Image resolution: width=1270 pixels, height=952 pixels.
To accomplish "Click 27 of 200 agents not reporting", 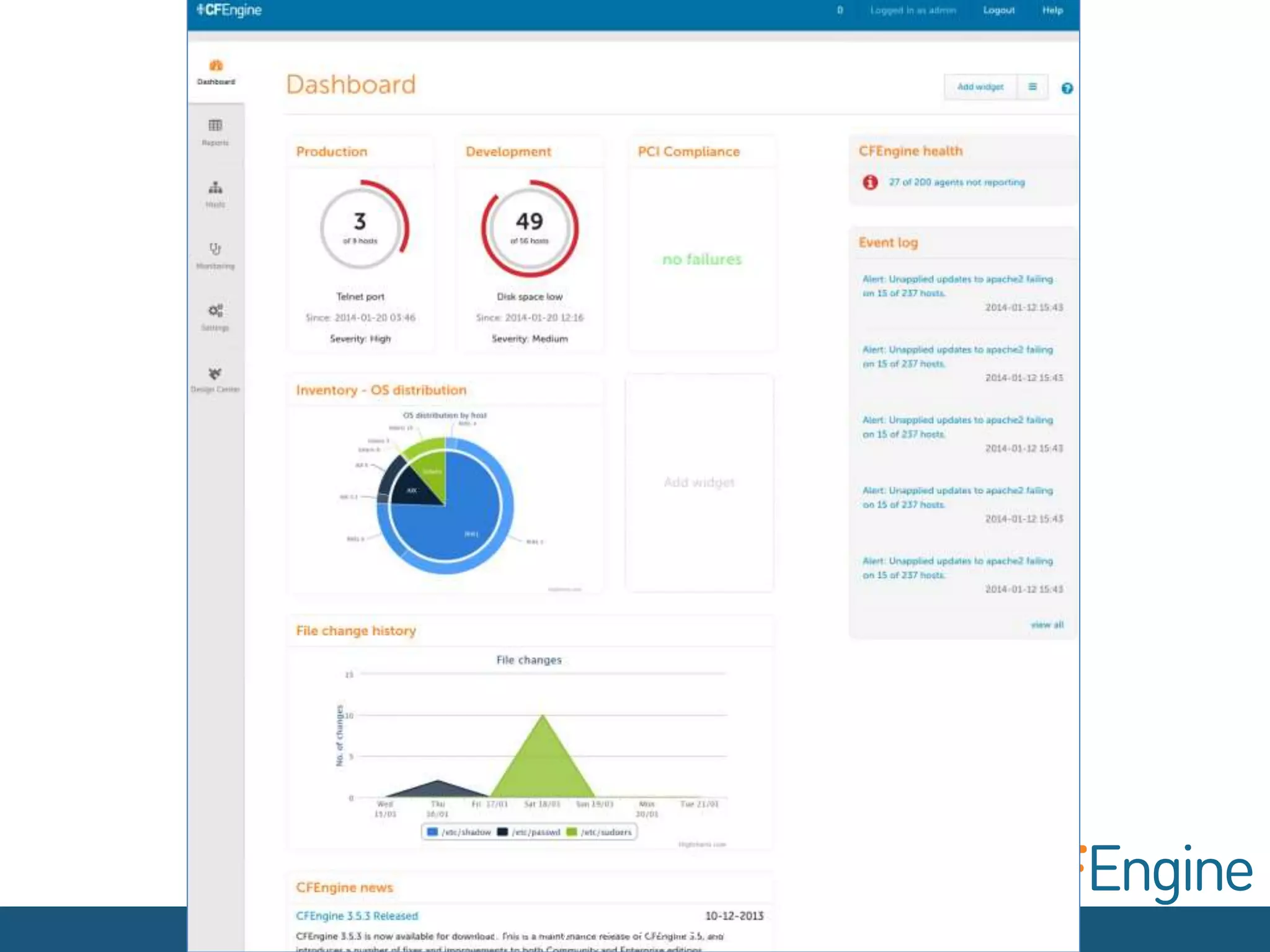I will point(956,182).
